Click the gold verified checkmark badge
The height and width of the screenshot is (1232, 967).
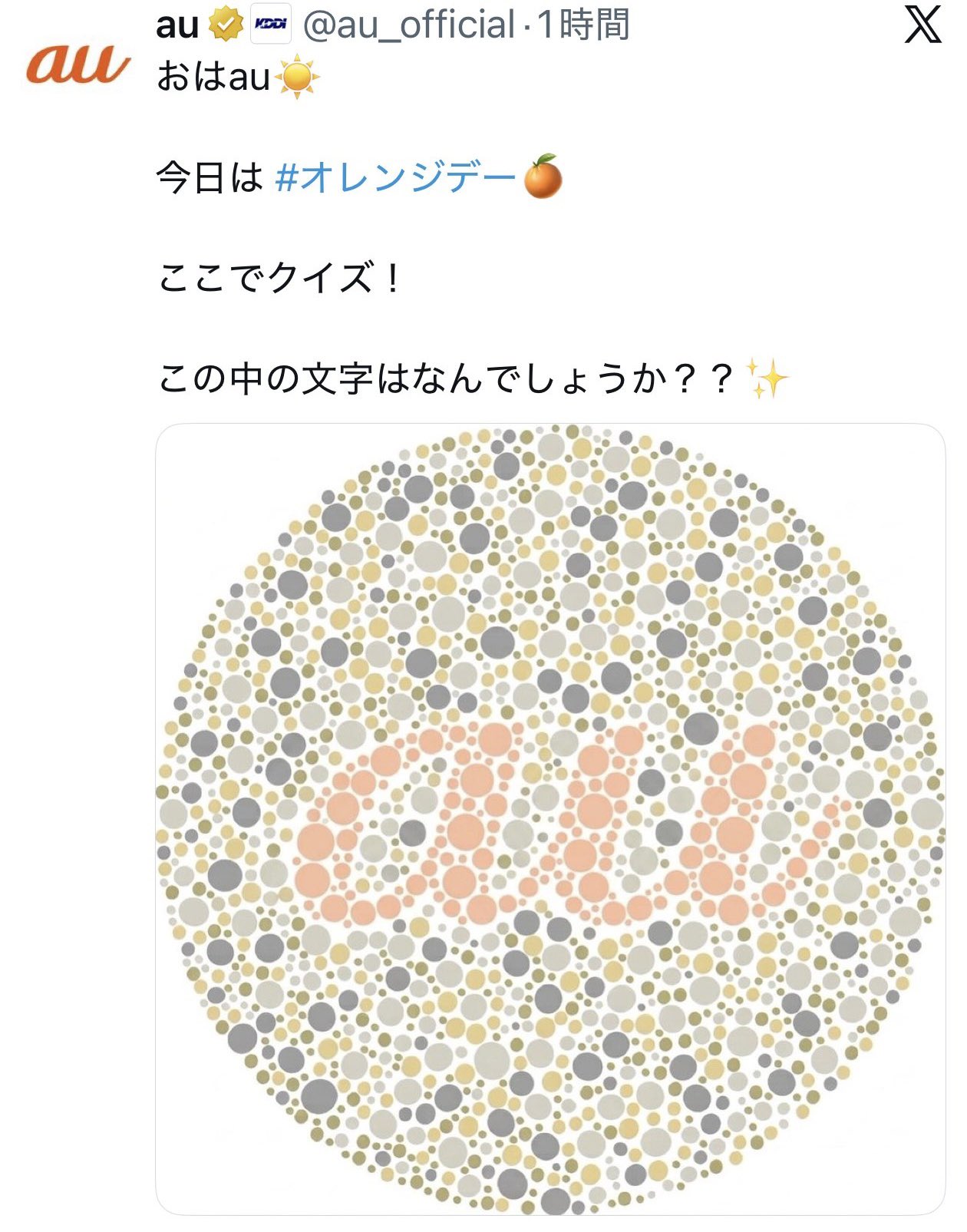pyautogui.click(x=224, y=26)
